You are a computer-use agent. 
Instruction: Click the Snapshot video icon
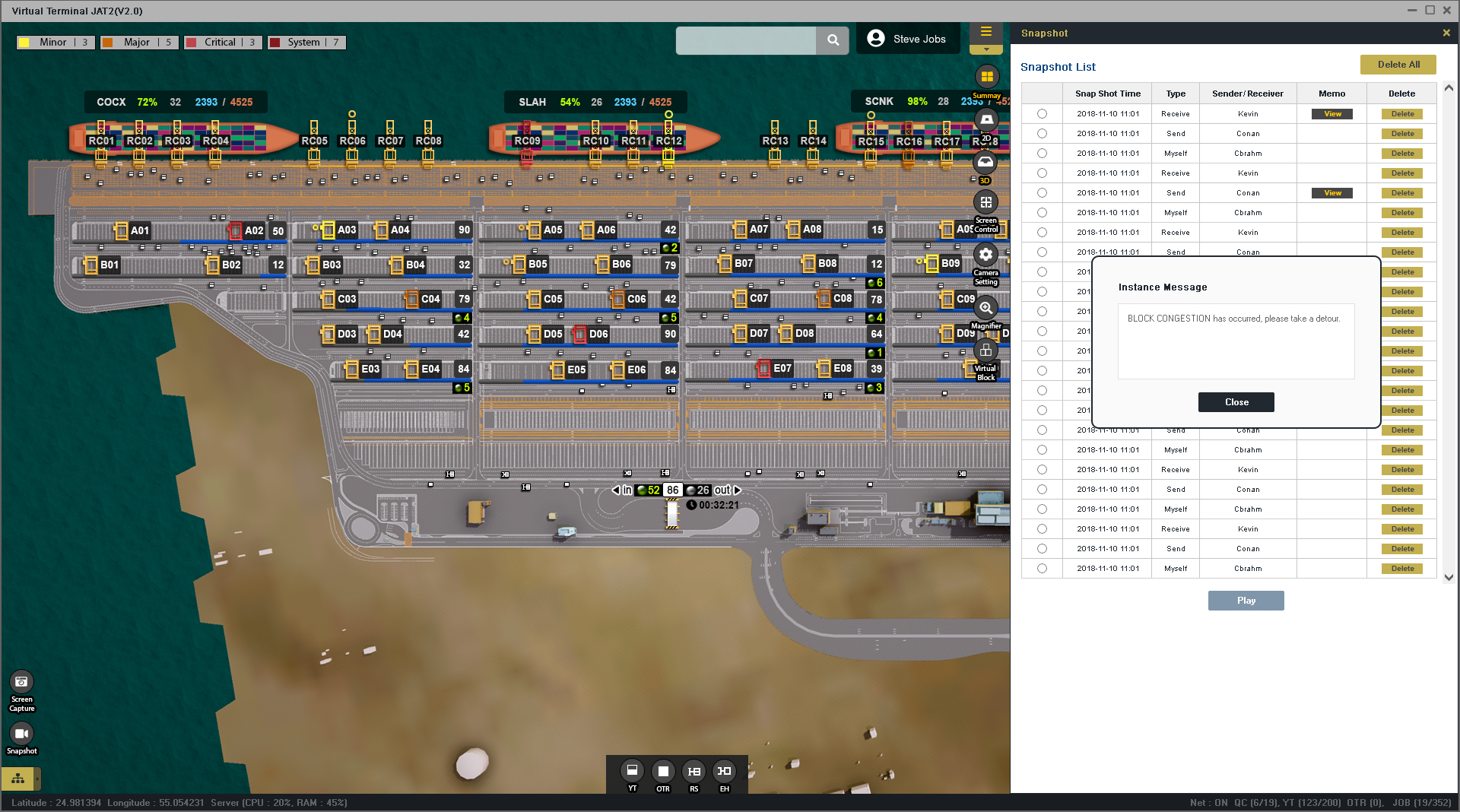click(21, 734)
